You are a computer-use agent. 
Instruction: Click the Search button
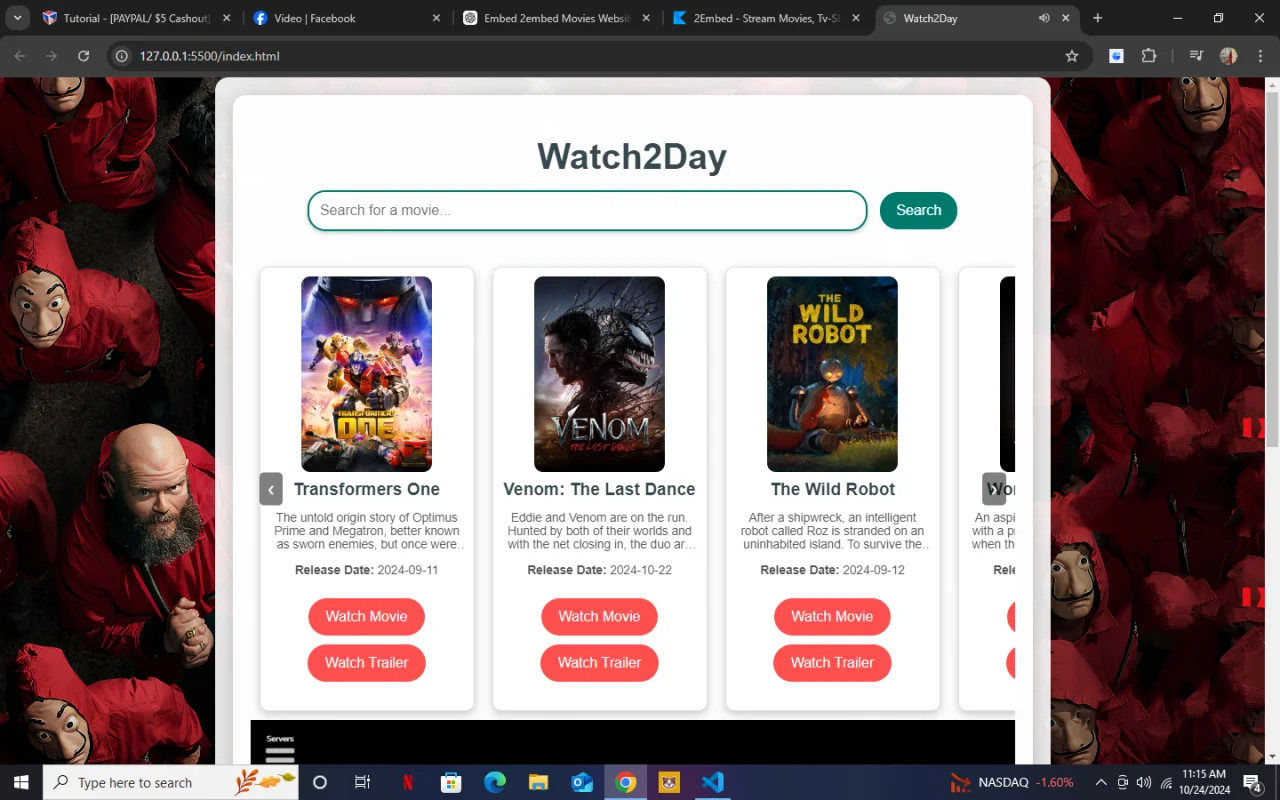(918, 210)
